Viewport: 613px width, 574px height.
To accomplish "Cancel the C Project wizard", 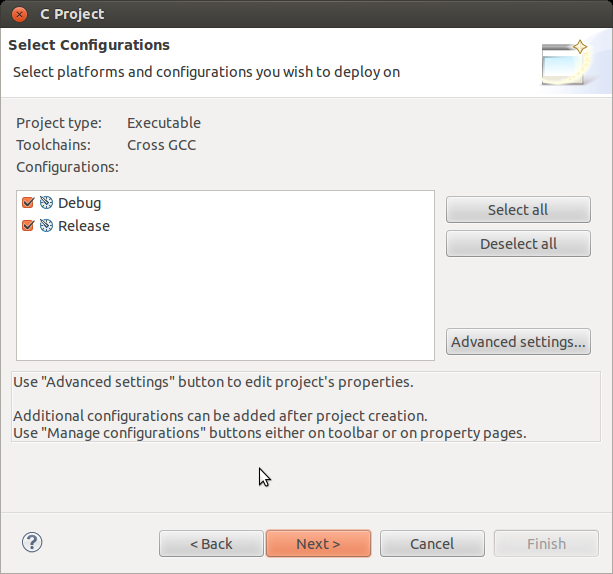I will 432,544.
